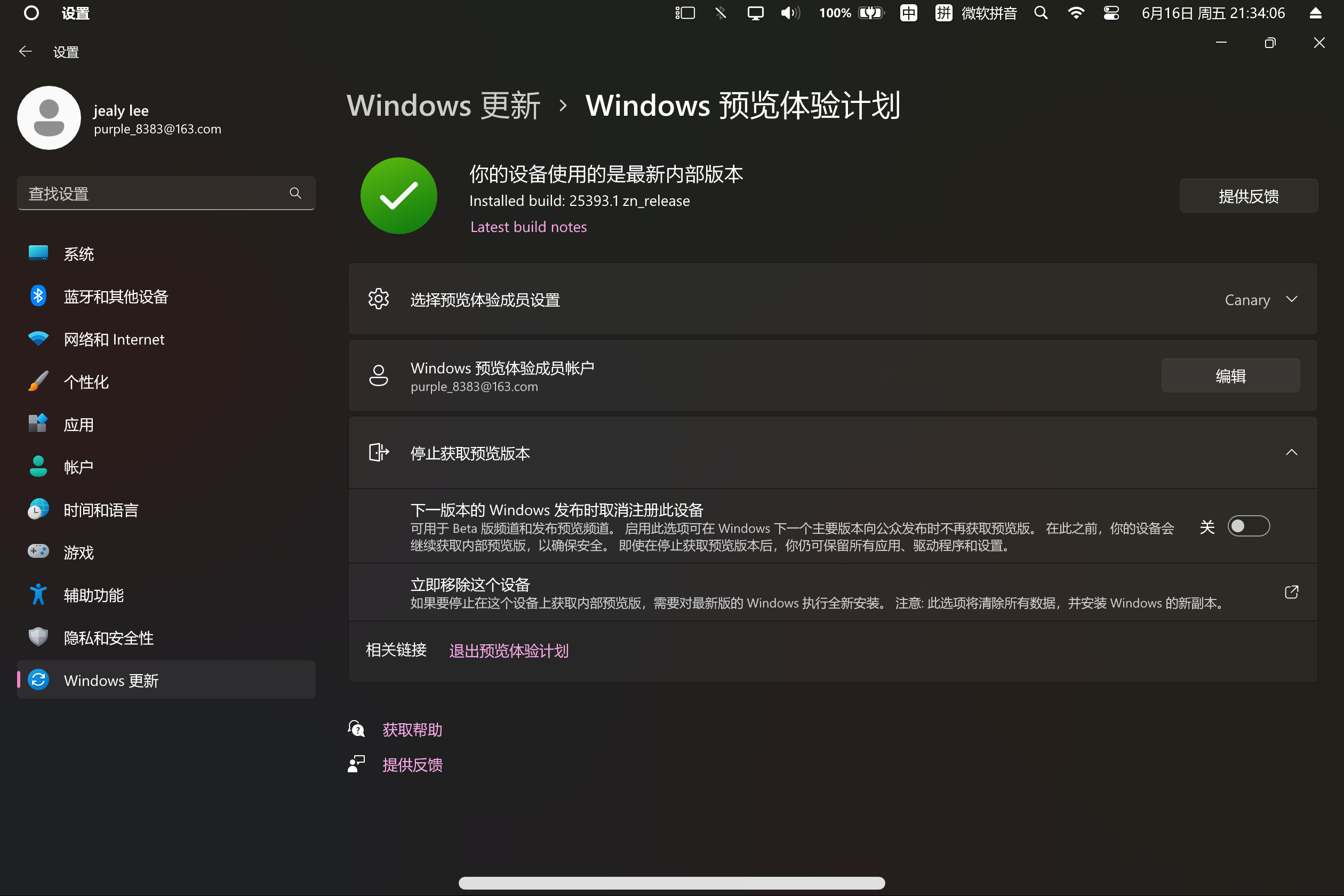1344x896 pixels.
Task: Click the display icon in the menu bar
Action: (755, 13)
